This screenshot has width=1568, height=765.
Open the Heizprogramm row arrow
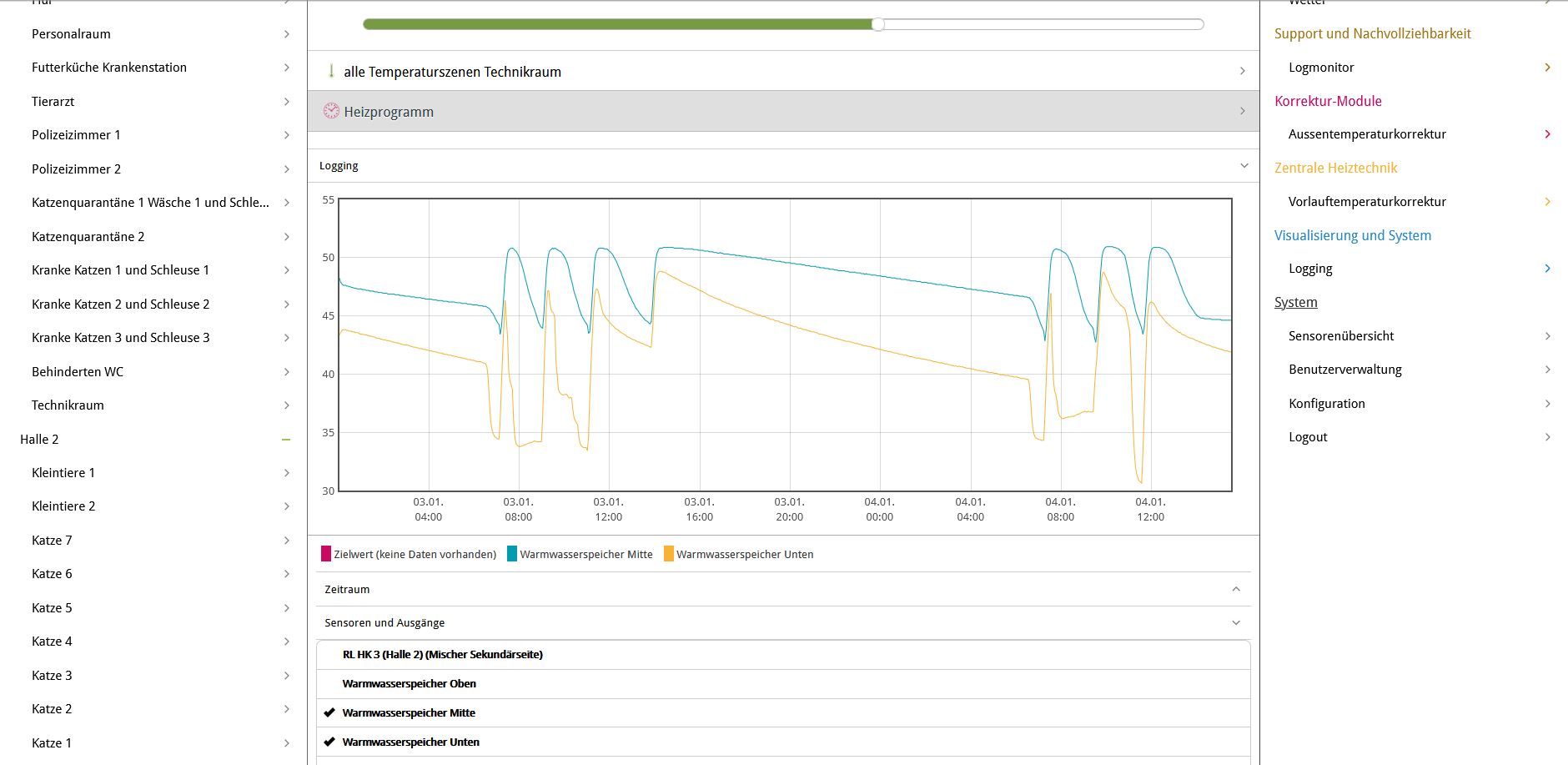click(x=1242, y=111)
